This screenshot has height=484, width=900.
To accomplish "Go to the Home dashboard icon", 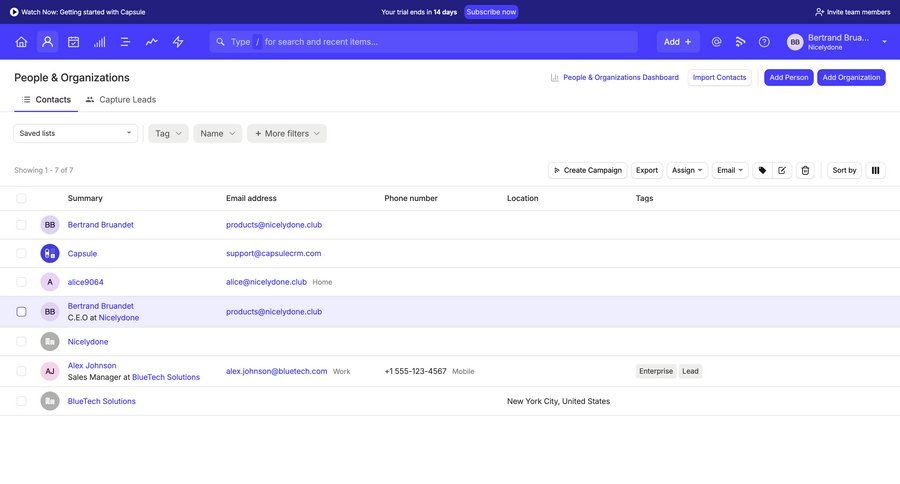I will click(21, 42).
